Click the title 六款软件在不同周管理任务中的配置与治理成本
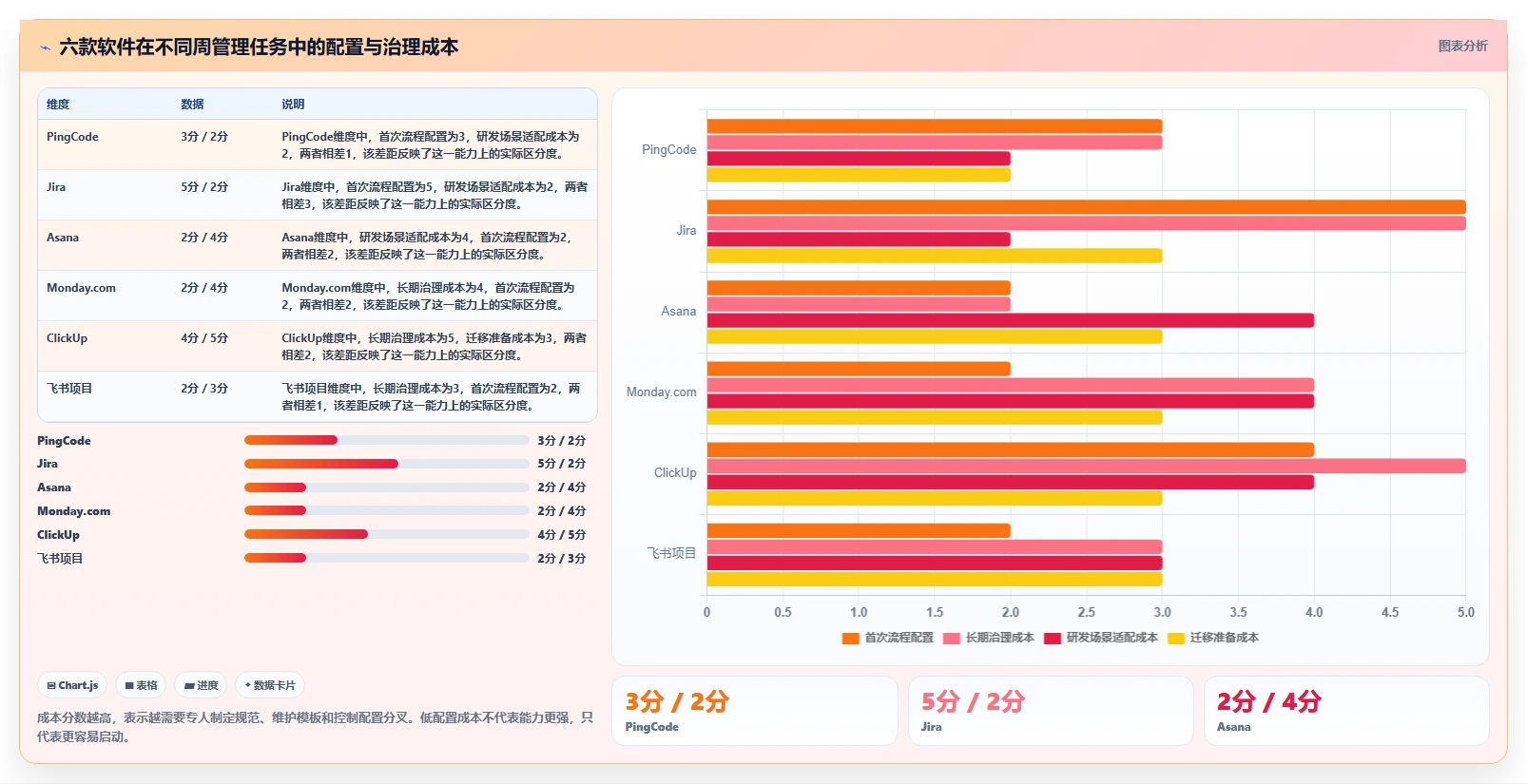The width and height of the screenshot is (1527, 784). click(259, 48)
